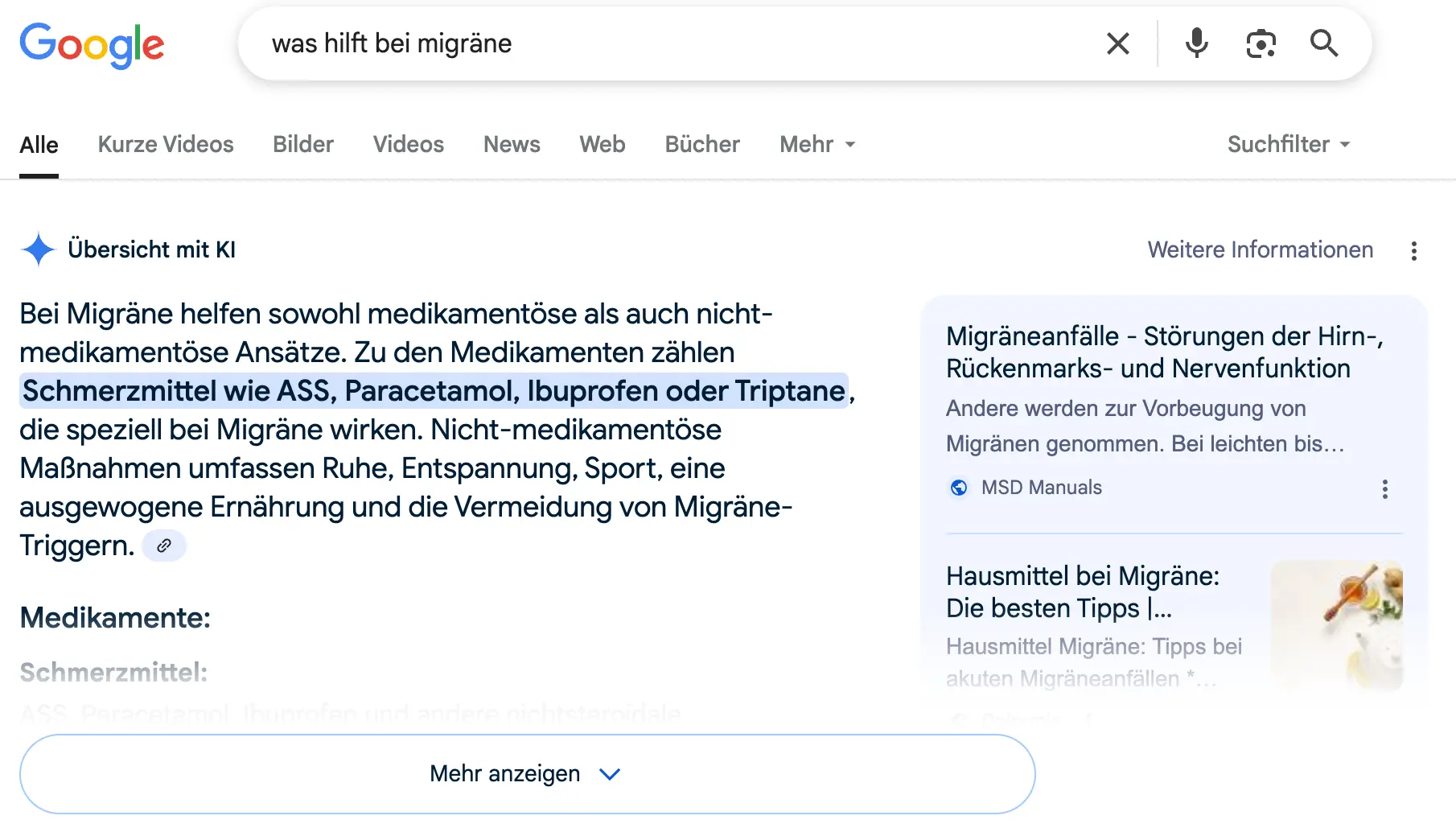Image resolution: width=1456 pixels, height=832 pixels.
Task: Open three-dot menu beside Weitere Informationen
Action: point(1413,251)
